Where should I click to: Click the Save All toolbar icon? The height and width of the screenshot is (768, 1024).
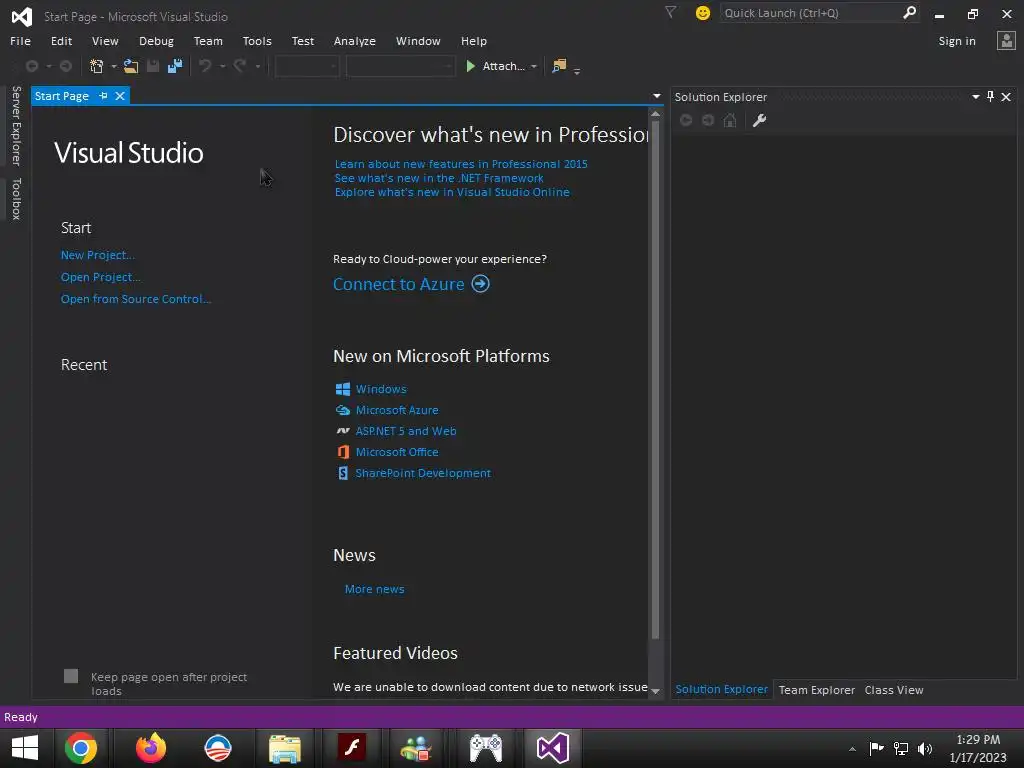[x=174, y=66]
